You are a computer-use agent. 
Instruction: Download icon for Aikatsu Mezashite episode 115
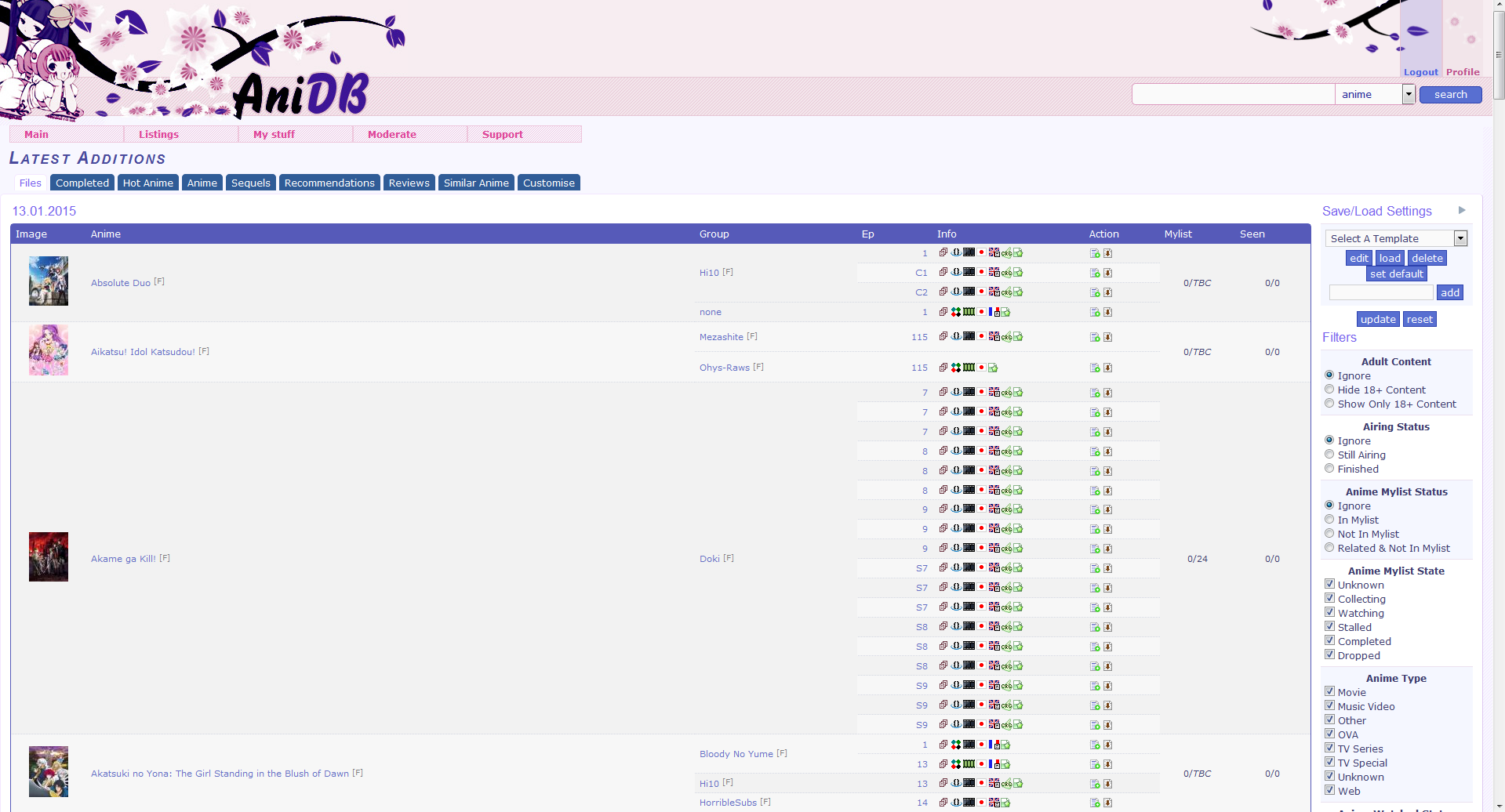pyautogui.click(x=1107, y=337)
